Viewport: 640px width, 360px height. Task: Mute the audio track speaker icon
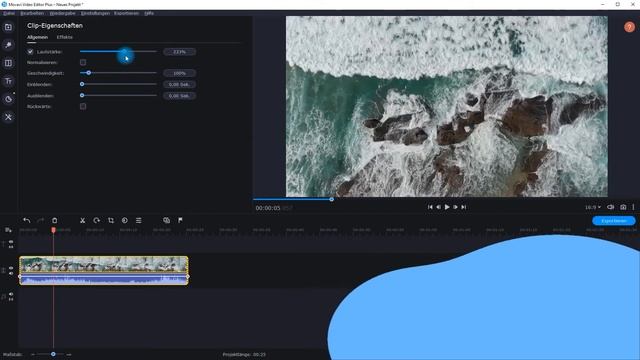click(x=11, y=294)
